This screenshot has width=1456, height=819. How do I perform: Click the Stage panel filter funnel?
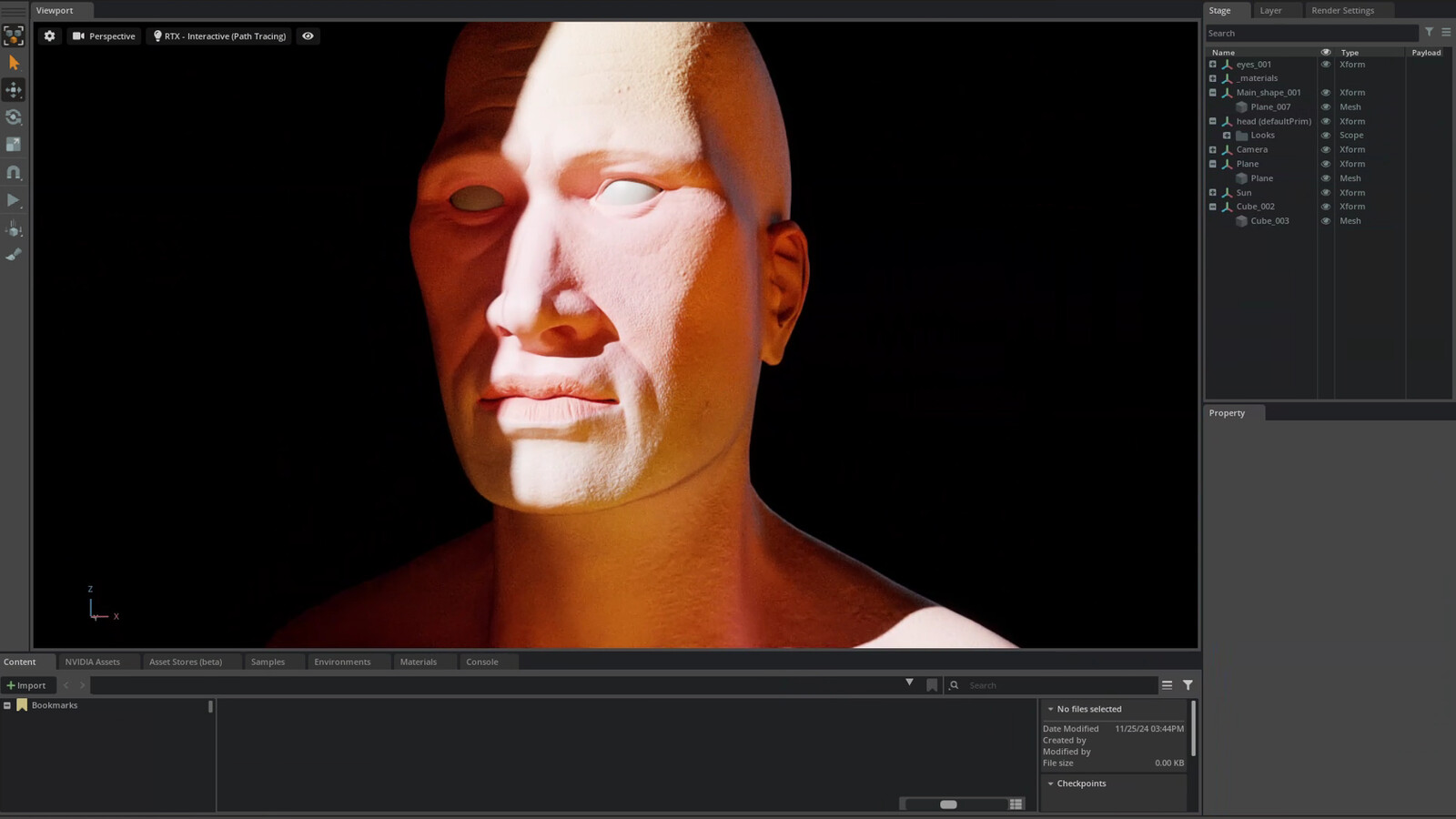[x=1429, y=32]
